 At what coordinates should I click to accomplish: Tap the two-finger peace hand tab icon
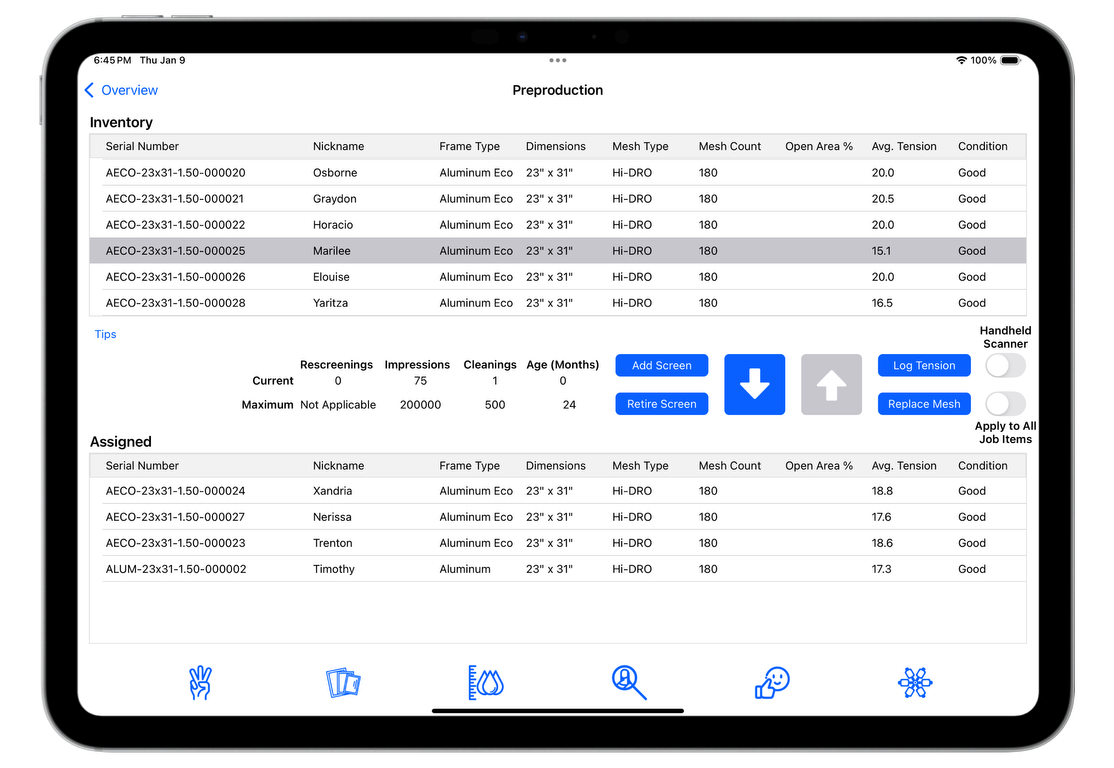(x=200, y=683)
